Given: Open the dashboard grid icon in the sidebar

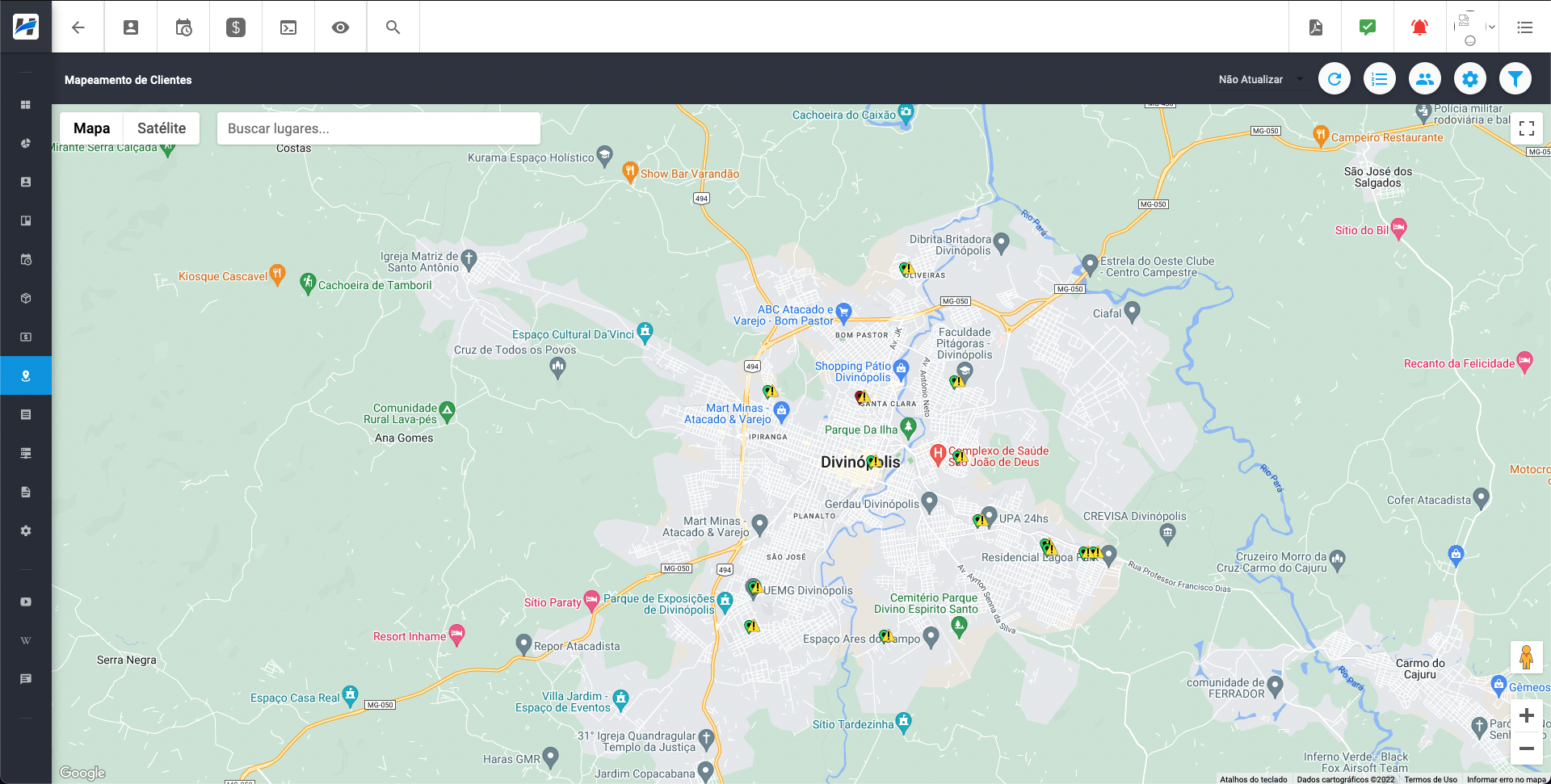Looking at the screenshot, I should tap(26, 105).
